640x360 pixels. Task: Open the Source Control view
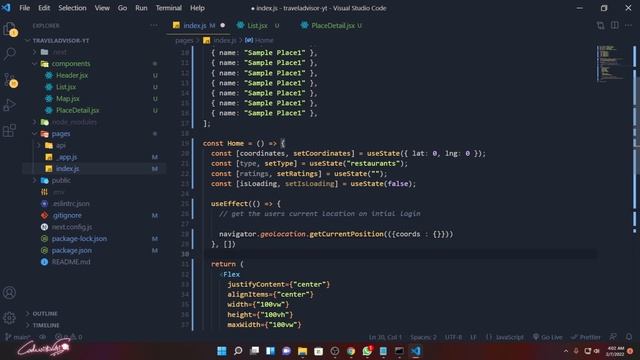(9, 80)
